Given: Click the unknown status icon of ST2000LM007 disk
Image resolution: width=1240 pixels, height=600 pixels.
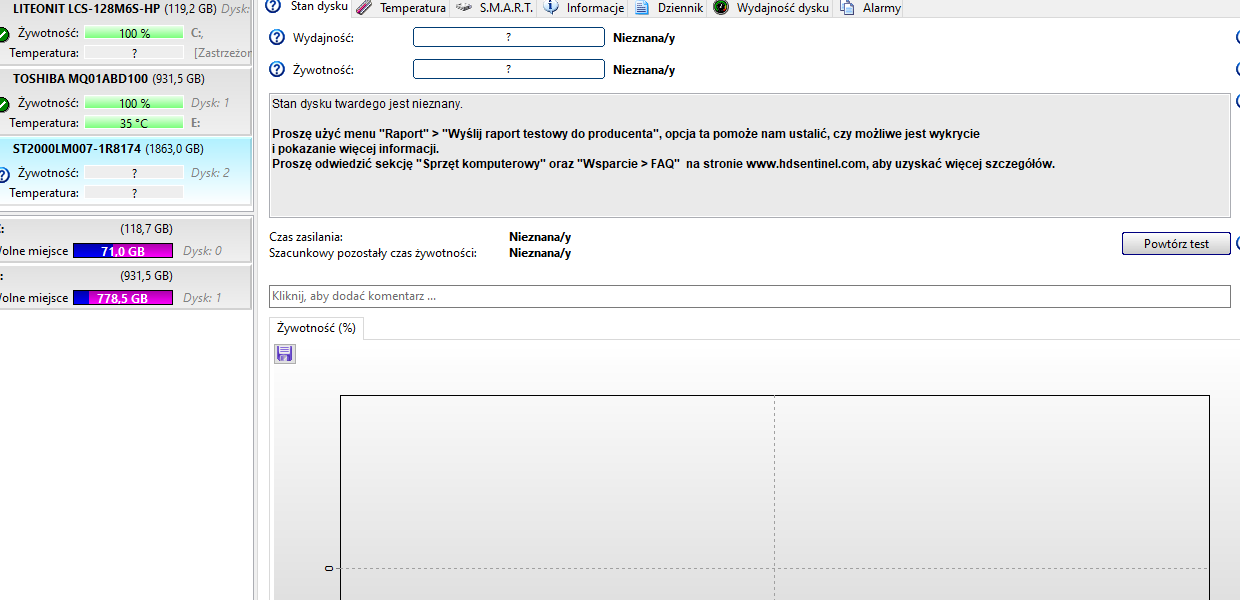Looking at the screenshot, I should 4,174.
